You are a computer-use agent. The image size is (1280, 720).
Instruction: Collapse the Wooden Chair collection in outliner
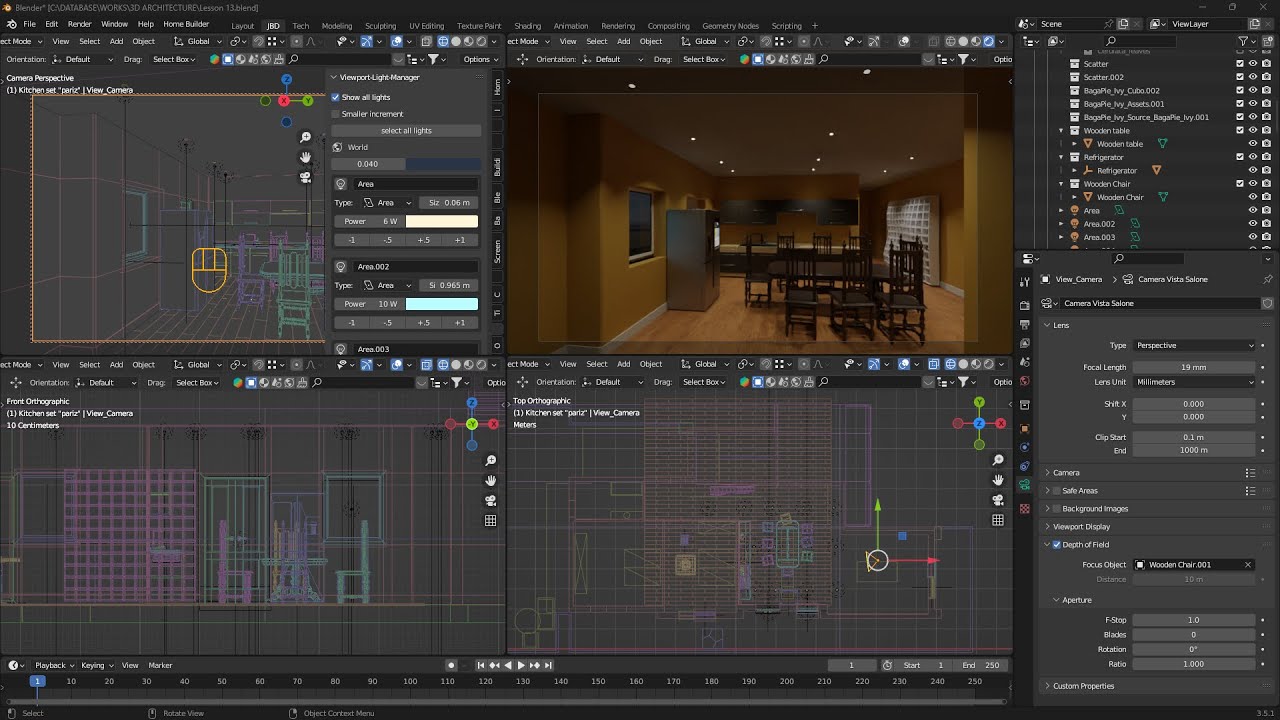1061,184
